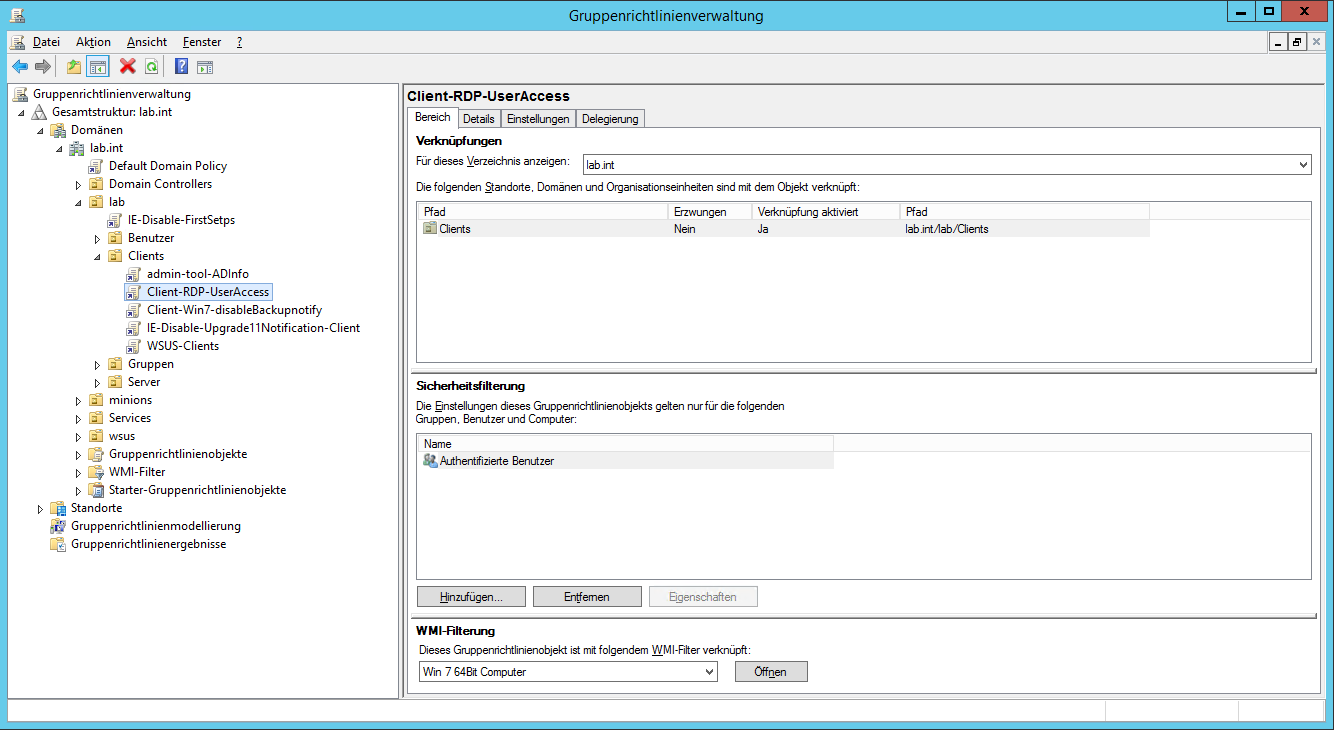The image size is (1334, 730).
Task: Expand the Domain Controllers node
Action: click(x=79, y=184)
